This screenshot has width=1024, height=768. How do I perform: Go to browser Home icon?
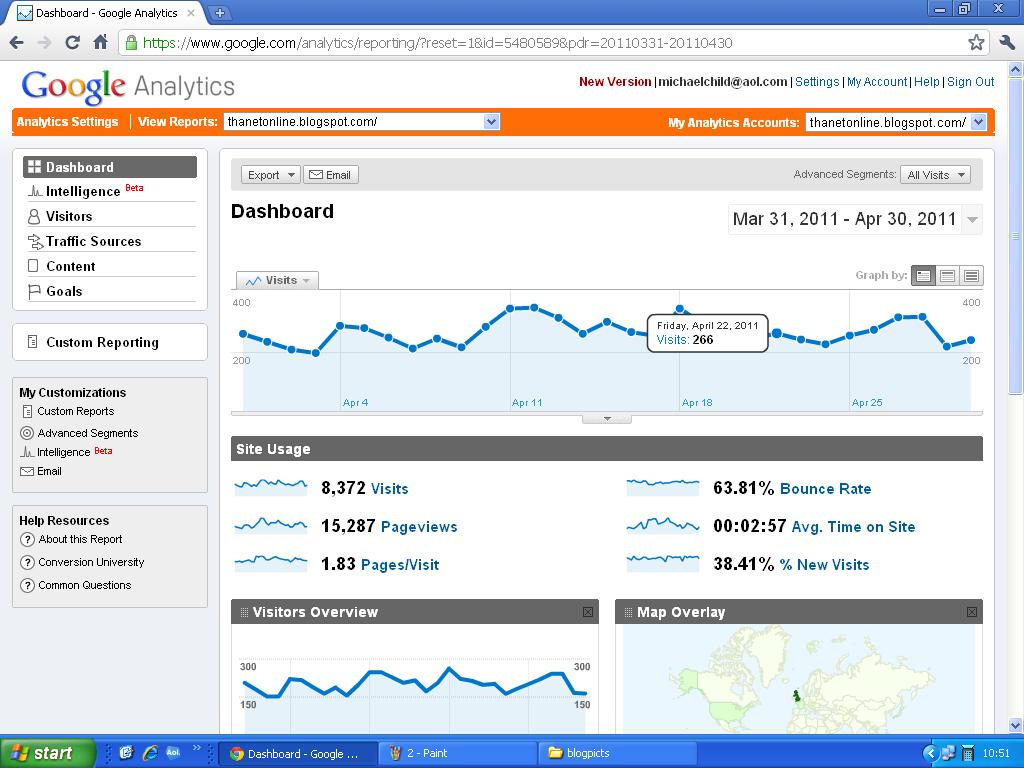point(101,43)
